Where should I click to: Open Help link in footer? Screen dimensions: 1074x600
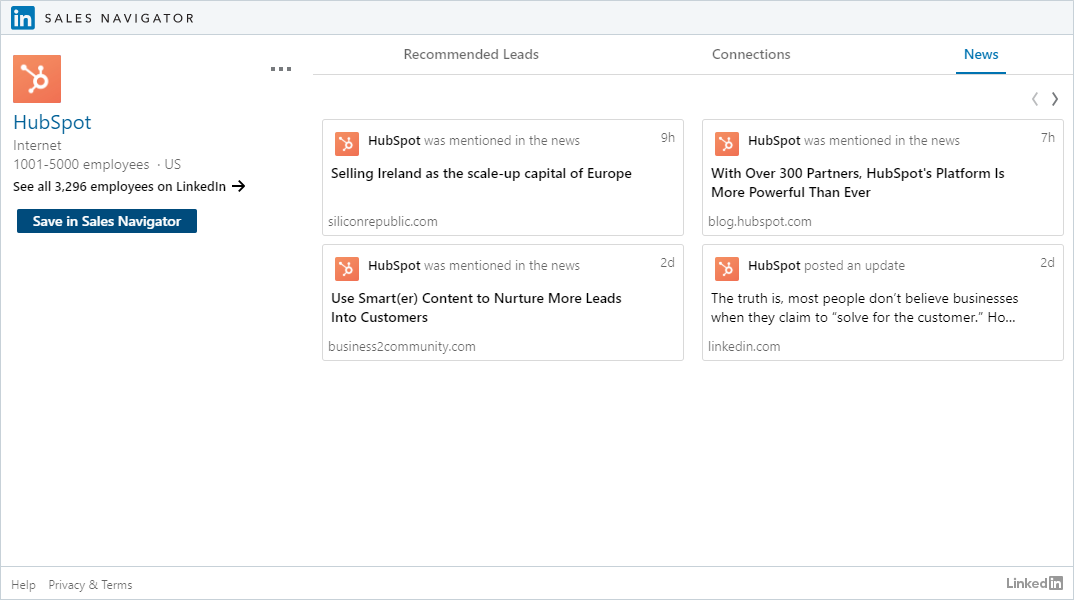(23, 585)
